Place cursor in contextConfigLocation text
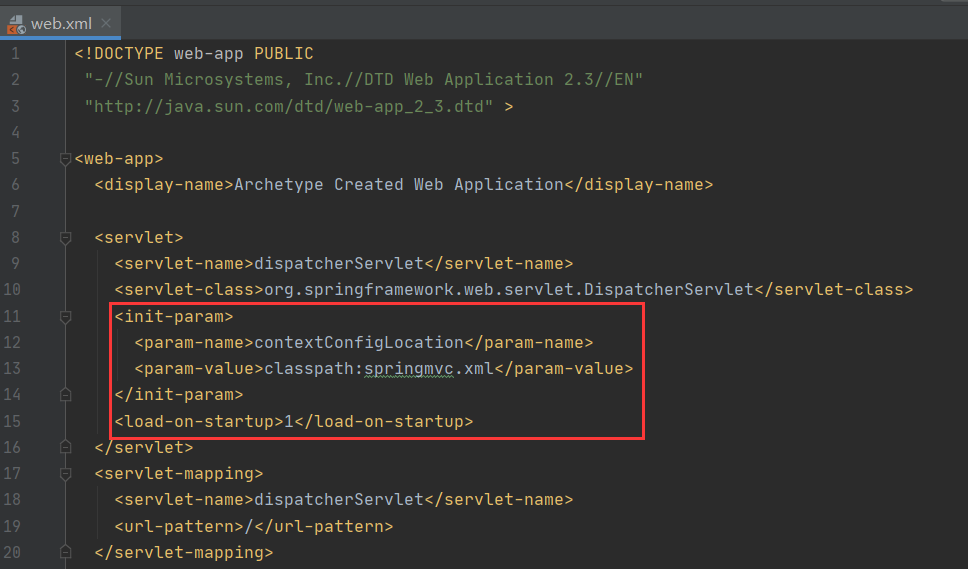 pyautogui.click(x=359, y=343)
